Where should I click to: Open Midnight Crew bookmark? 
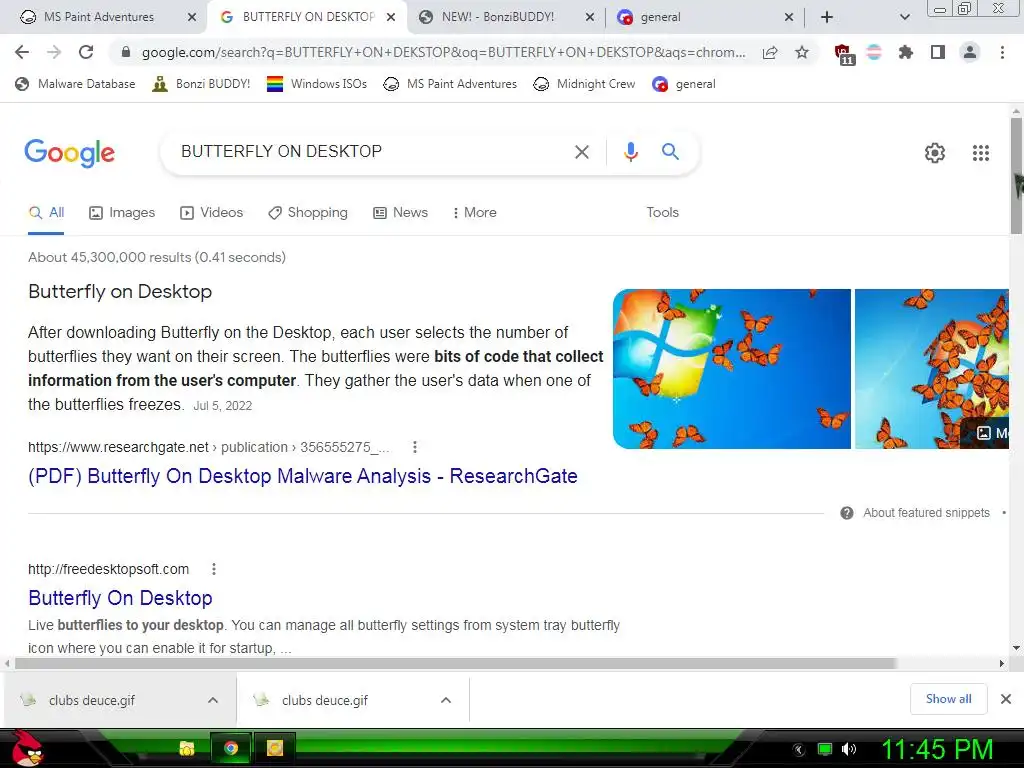[x=584, y=84]
